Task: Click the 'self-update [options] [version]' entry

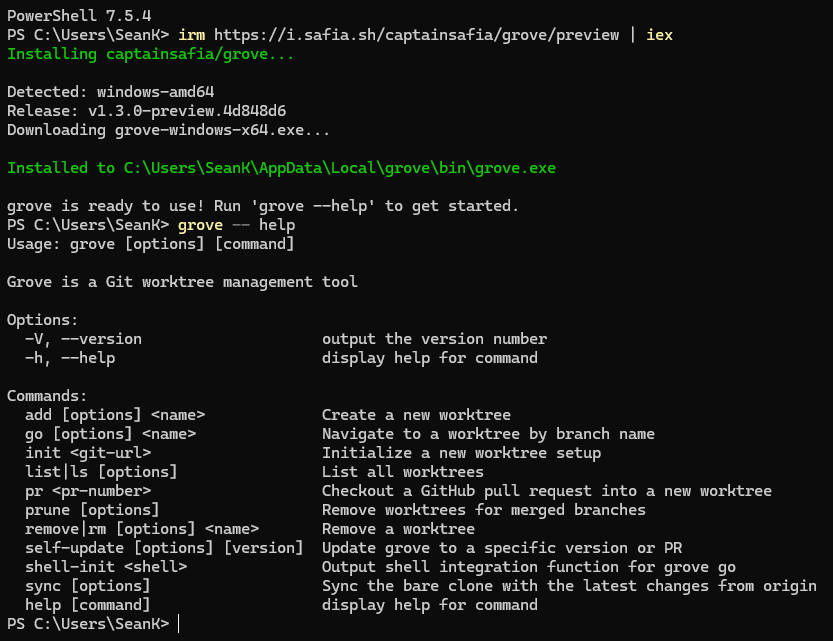Action: click(x=164, y=548)
